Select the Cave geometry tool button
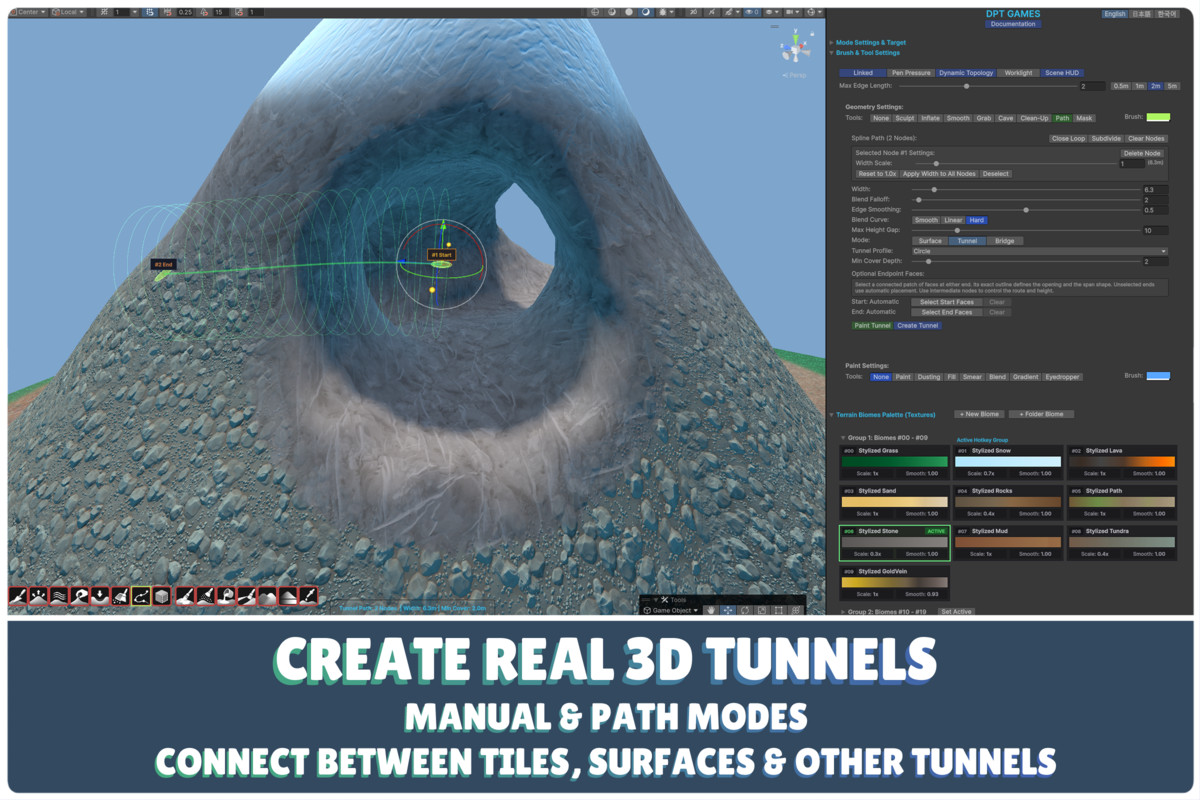This screenshot has height=800, width=1200. [x=1006, y=118]
